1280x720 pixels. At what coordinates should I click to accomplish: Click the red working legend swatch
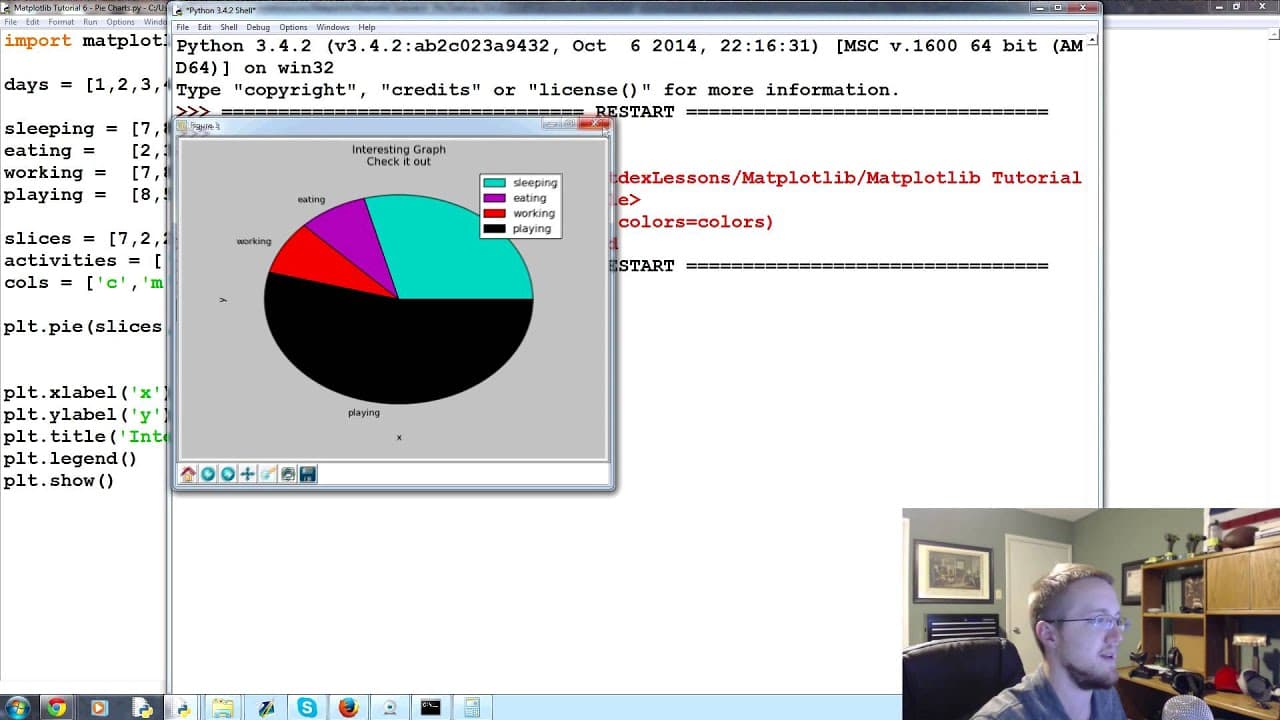(494, 213)
